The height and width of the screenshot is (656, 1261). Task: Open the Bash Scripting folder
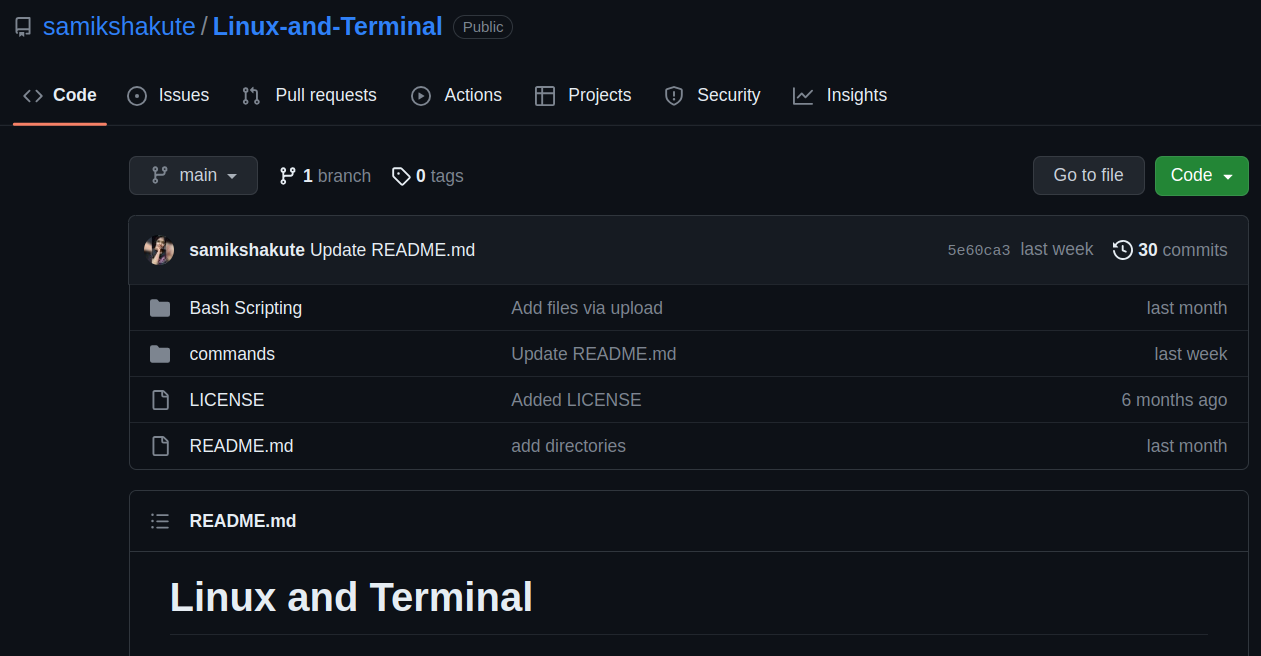(x=246, y=308)
